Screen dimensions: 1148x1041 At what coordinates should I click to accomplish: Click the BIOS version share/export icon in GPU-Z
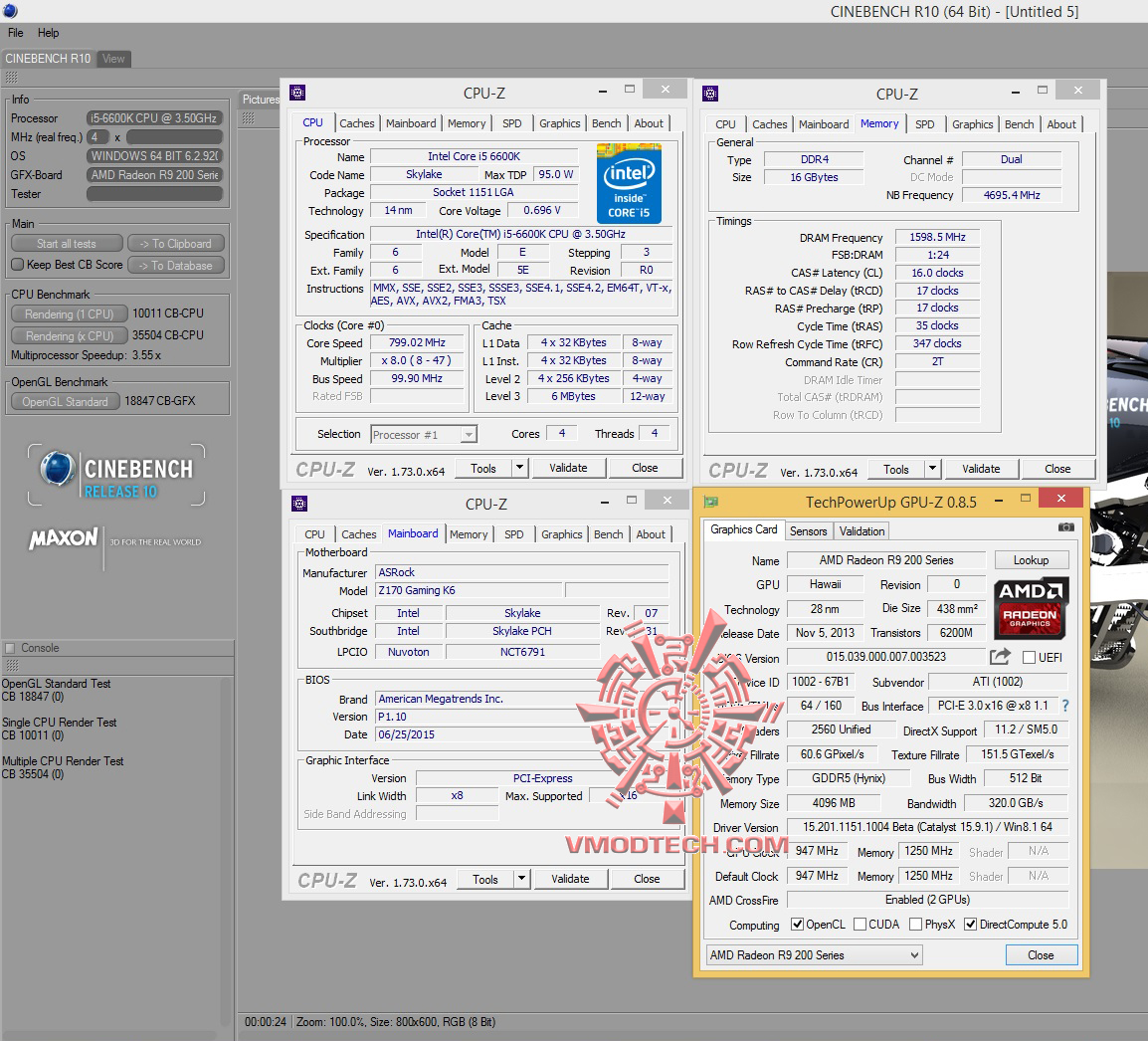(x=1000, y=657)
